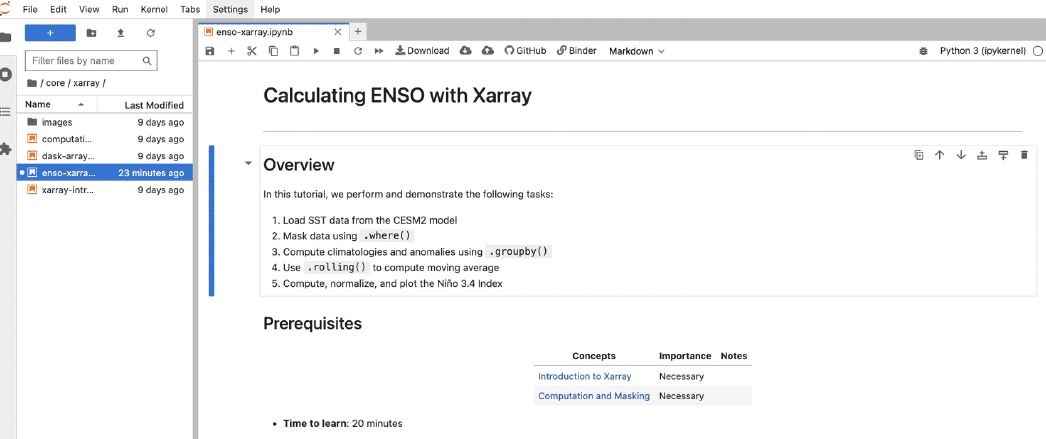This screenshot has width=1046, height=439.
Task: Run the selected cell with play icon
Action: coord(316,51)
